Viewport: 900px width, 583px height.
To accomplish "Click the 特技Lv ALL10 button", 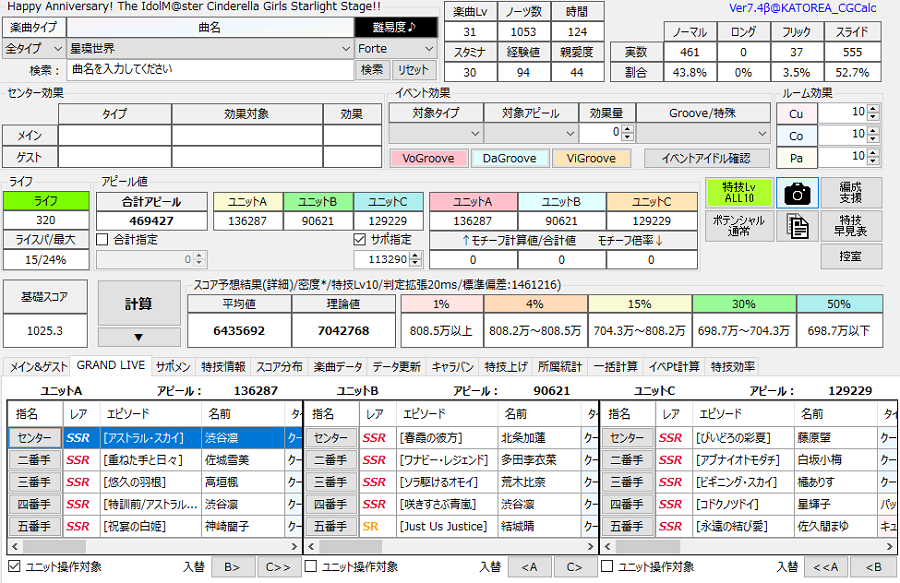I will 739,193.
